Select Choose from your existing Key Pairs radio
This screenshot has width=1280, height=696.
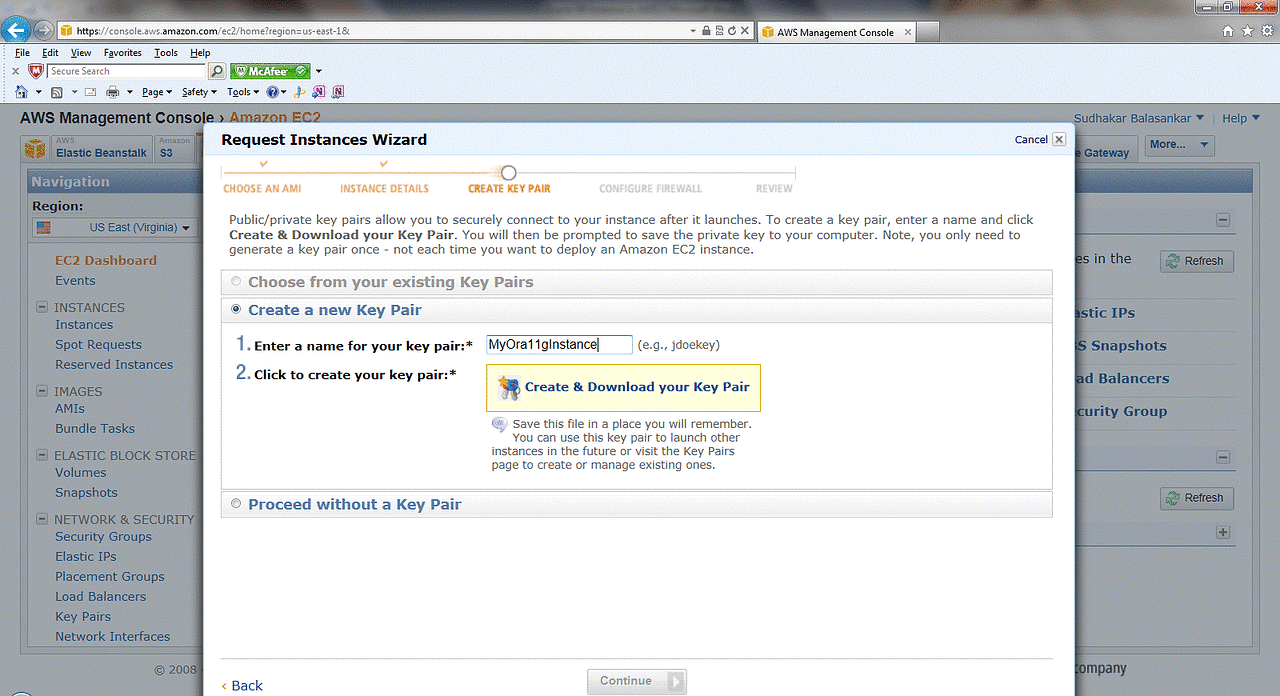pos(236,282)
